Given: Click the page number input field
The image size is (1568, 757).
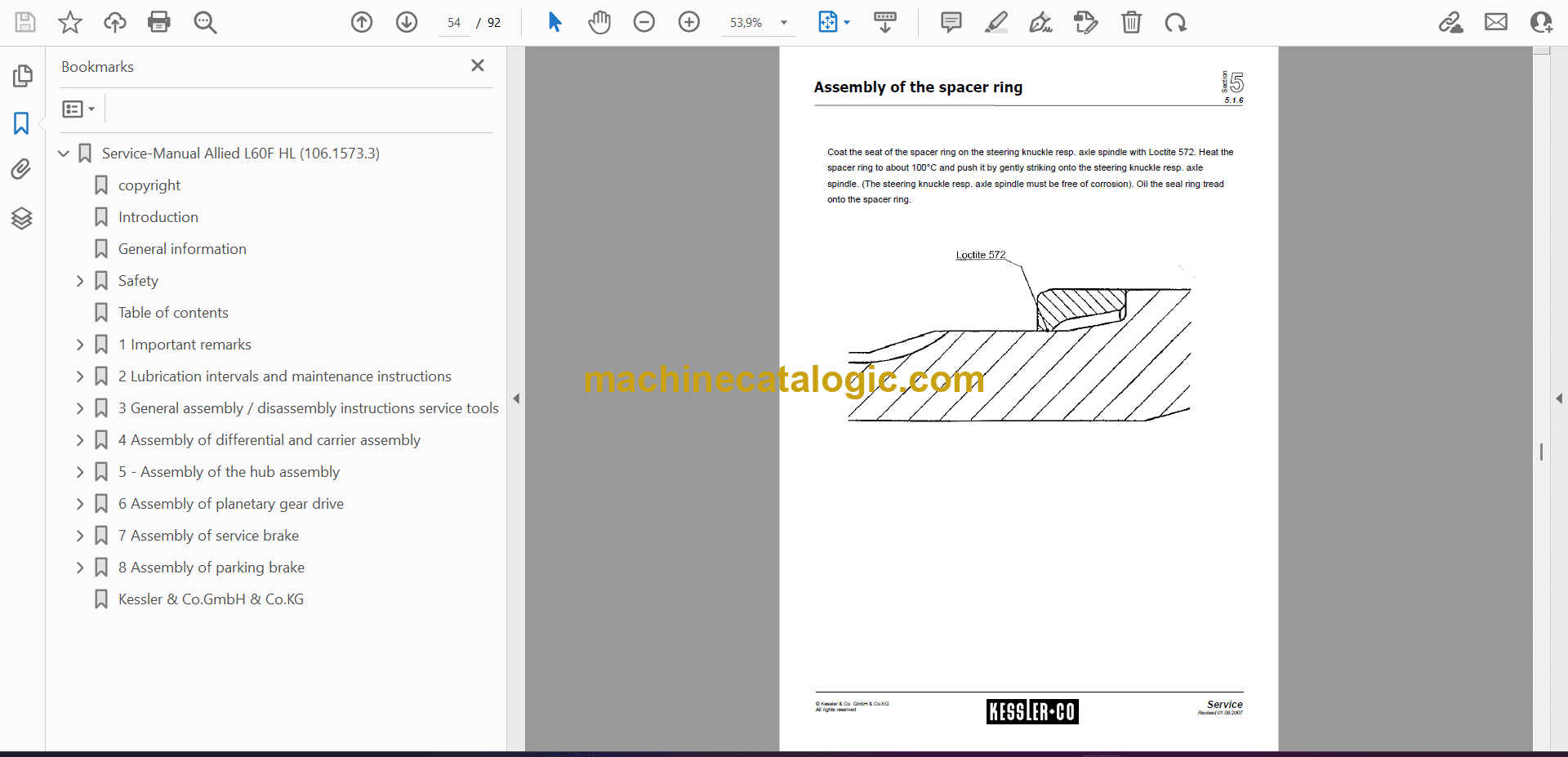Looking at the screenshot, I should [x=454, y=23].
